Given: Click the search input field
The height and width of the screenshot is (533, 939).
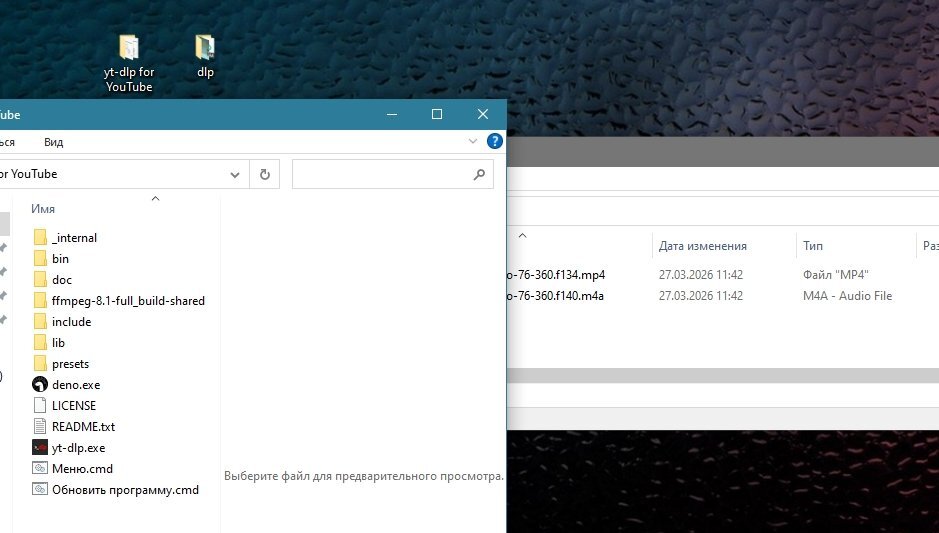Looking at the screenshot, I should [381, 174].
